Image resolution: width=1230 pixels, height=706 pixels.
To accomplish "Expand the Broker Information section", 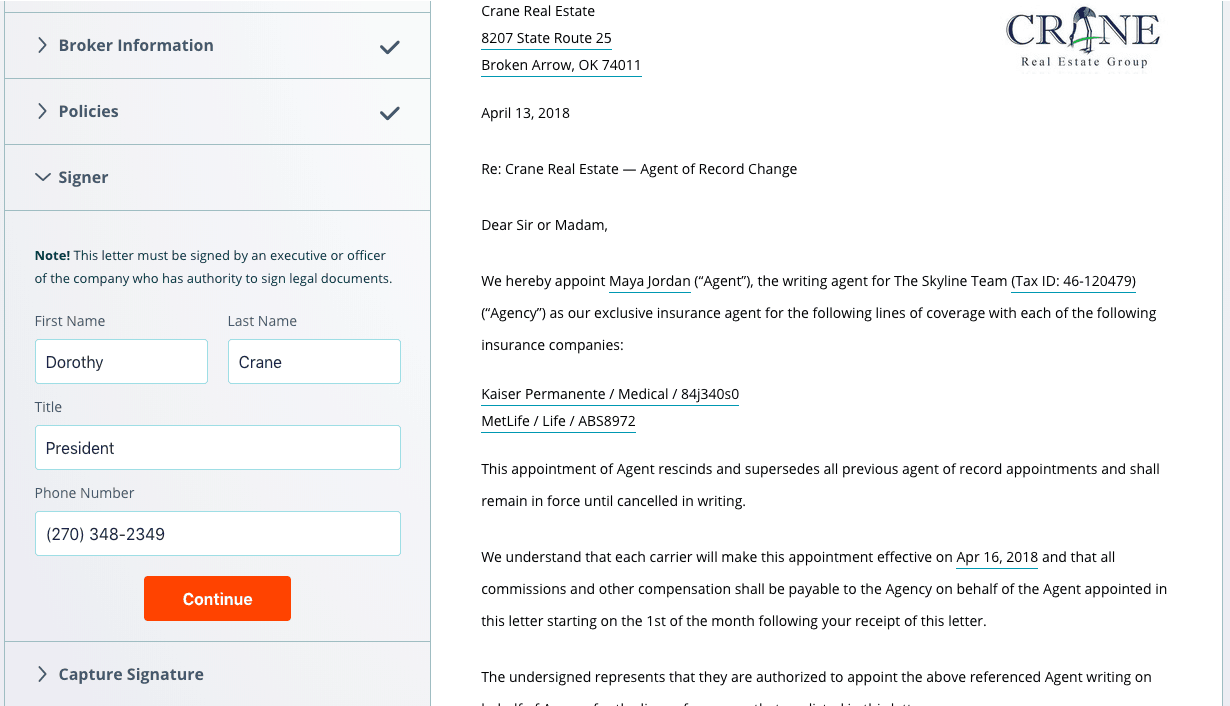I will tap(135, 45).
